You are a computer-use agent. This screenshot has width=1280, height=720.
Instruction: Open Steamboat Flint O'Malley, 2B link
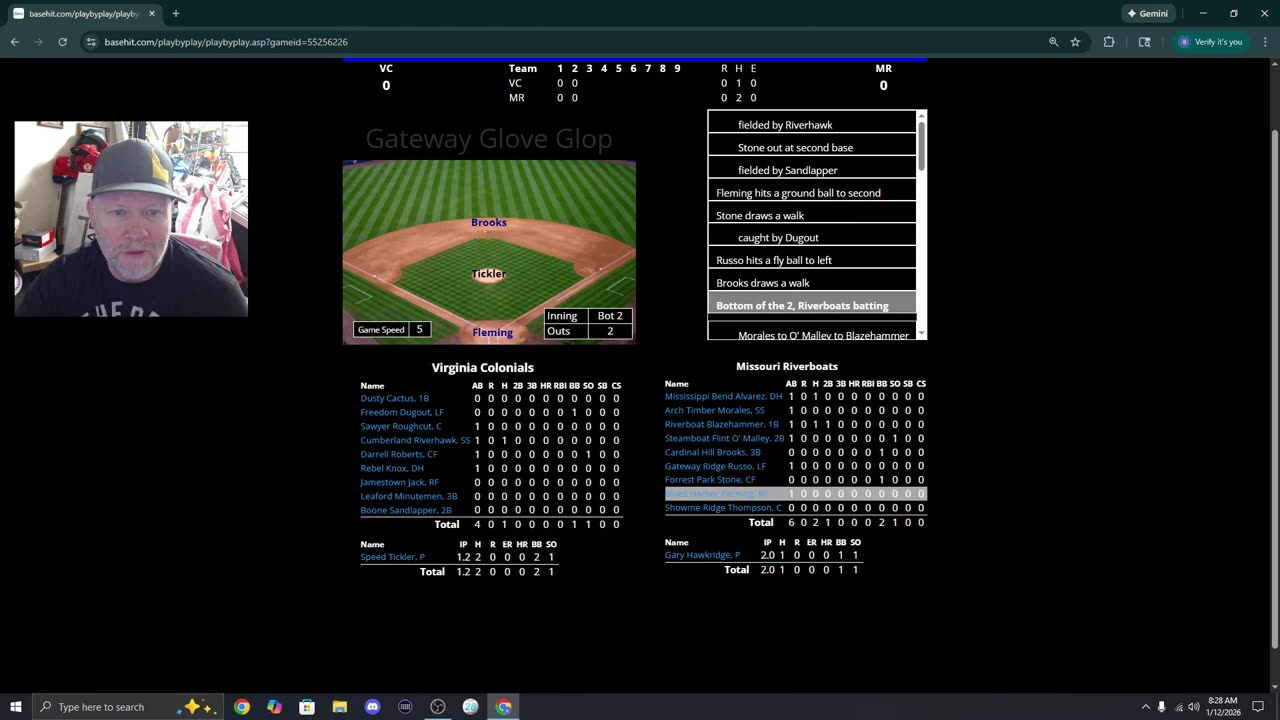[x=725, y=438]
